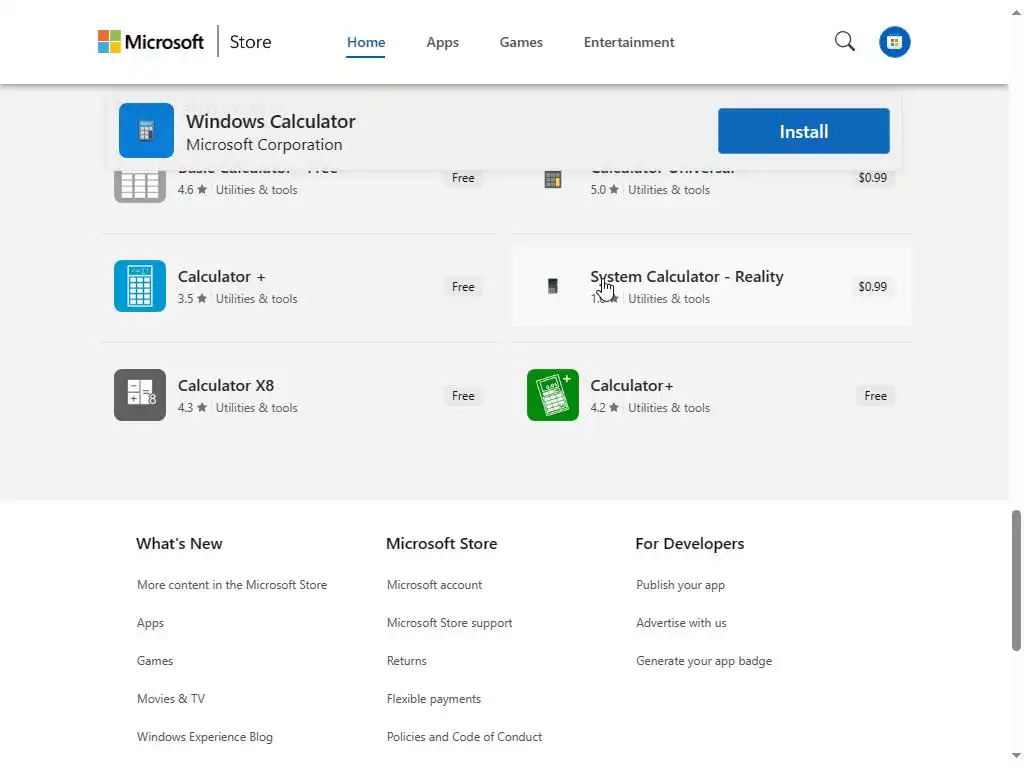This screenshot has width=1024, height=768.
Task: Open Policies and Code of Conduct link
Action: 464,737
